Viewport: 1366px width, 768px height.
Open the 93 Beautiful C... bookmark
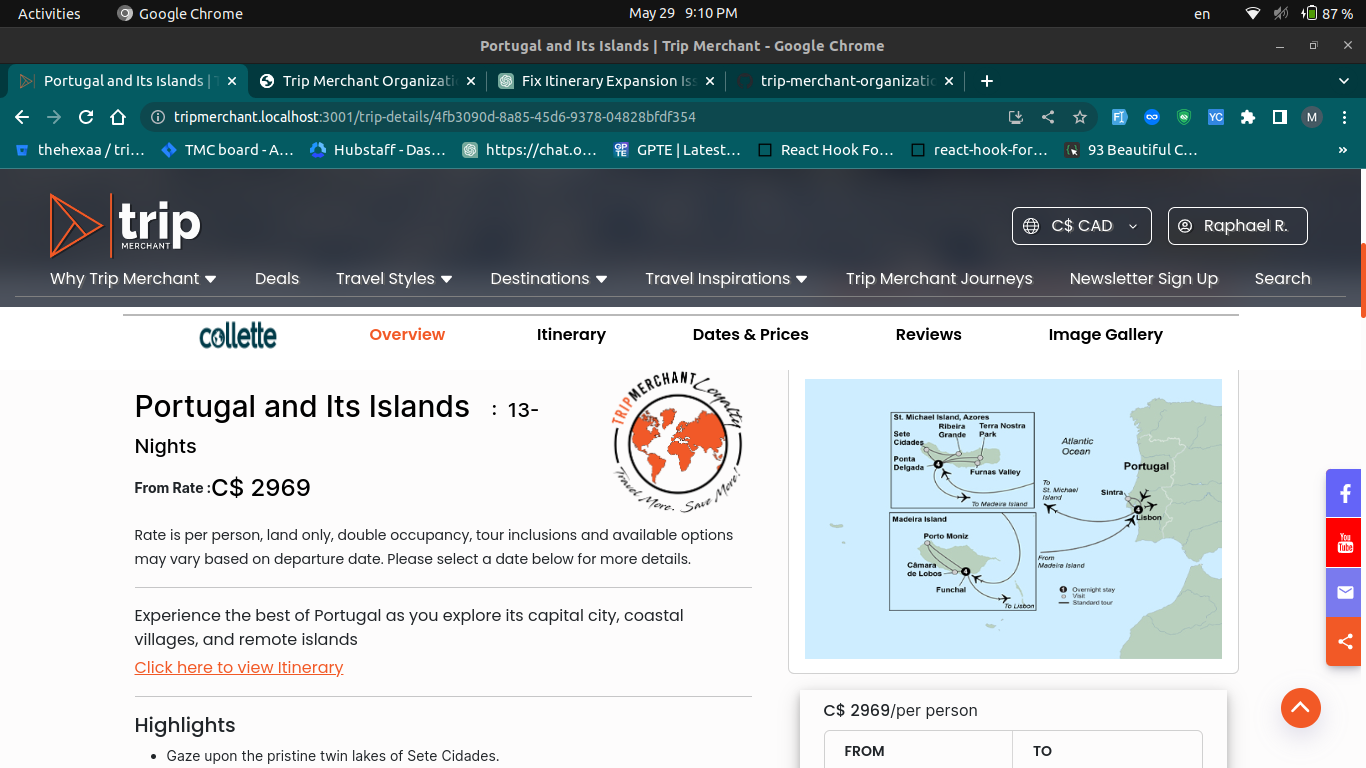1131,150
